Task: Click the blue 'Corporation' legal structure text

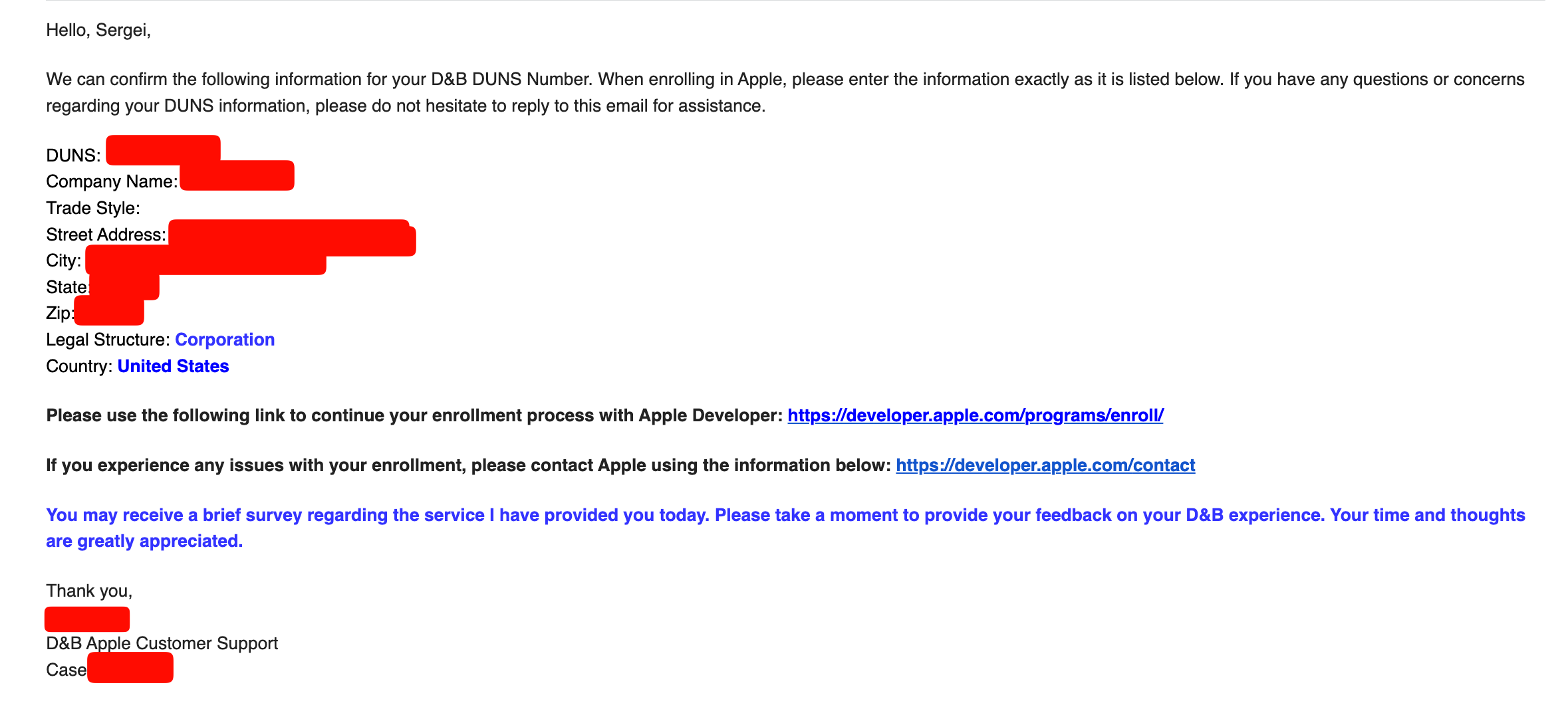Action: coord(225,340)
